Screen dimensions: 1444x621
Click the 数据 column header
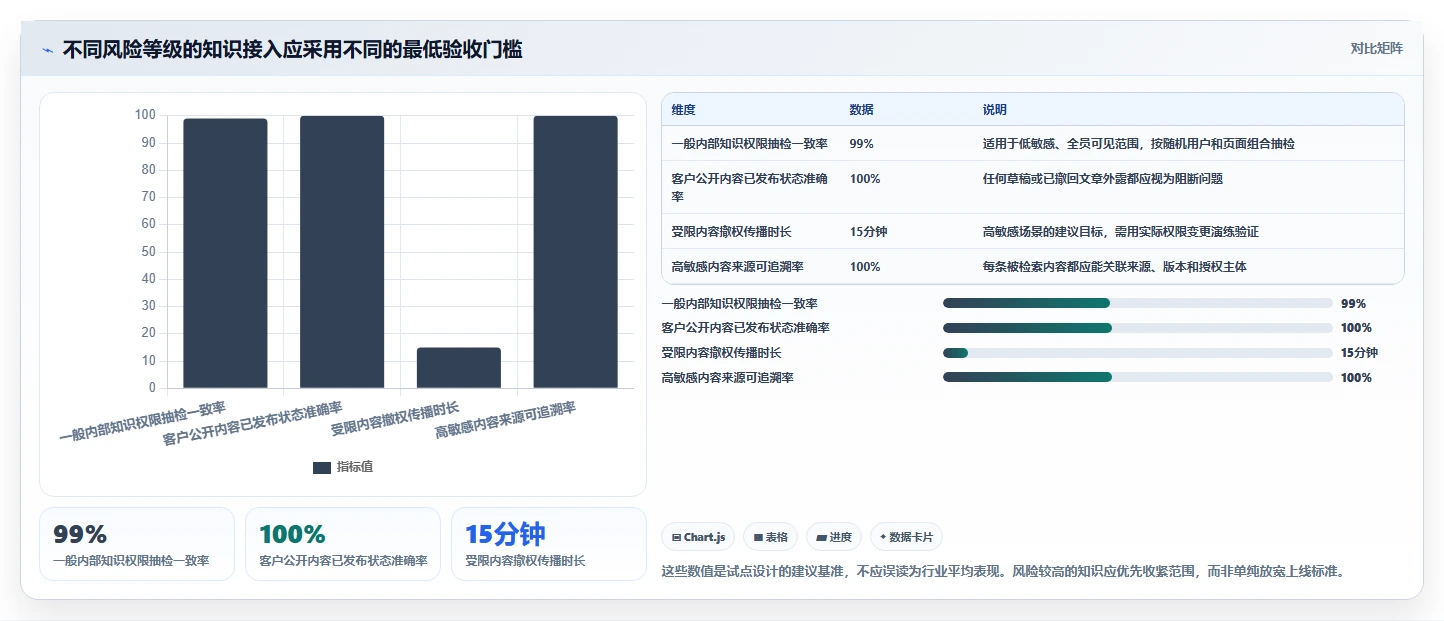click(861, 110)
